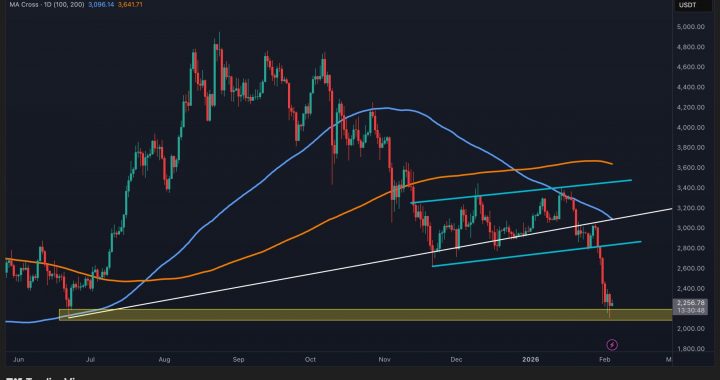Click the 4,800.00 price axis label
This screenshot has height=380, width=720.
[691, 47]
